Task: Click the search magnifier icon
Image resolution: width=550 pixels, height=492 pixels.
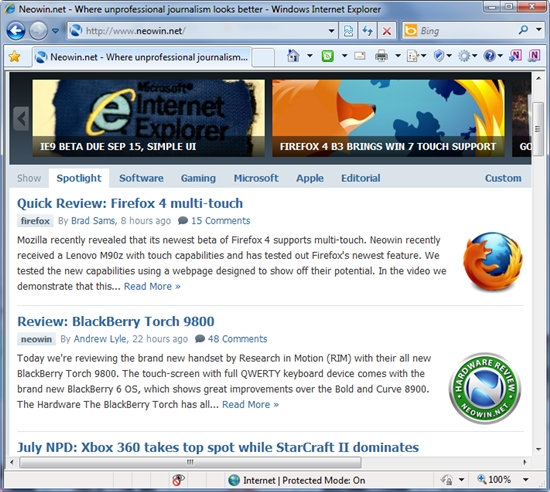Action: pyautogui.click(x=523, y=30)
